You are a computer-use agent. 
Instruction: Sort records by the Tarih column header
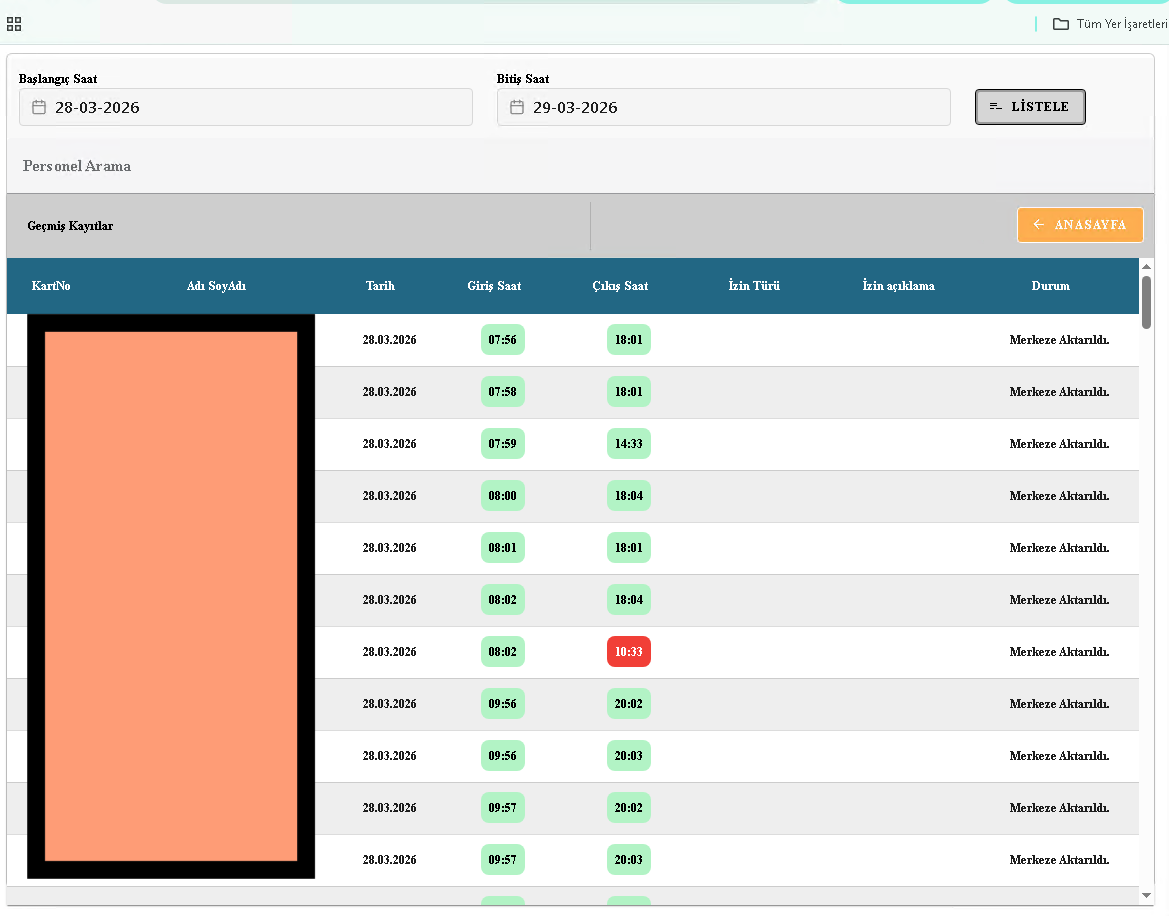380,286
